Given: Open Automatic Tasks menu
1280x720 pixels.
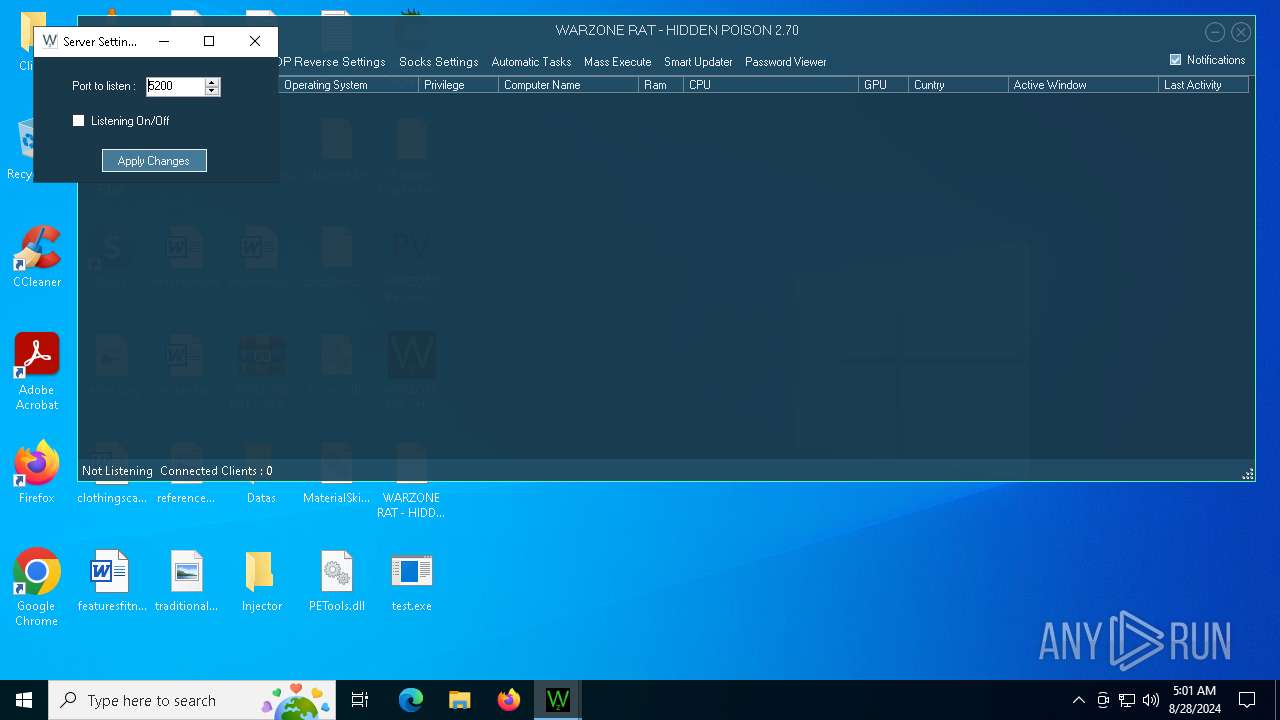Looking at the screenshot, I should click(x=531, y=62).
